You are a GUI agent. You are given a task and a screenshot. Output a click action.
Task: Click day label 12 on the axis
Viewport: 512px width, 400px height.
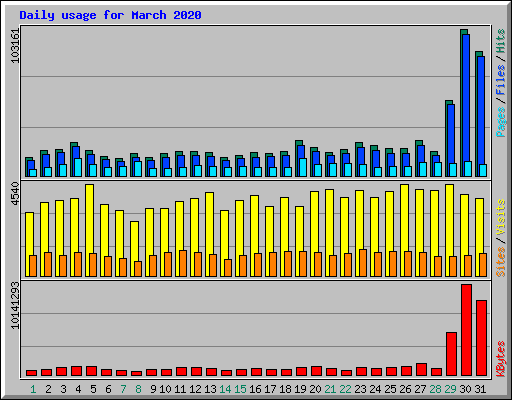click(195, 389)
